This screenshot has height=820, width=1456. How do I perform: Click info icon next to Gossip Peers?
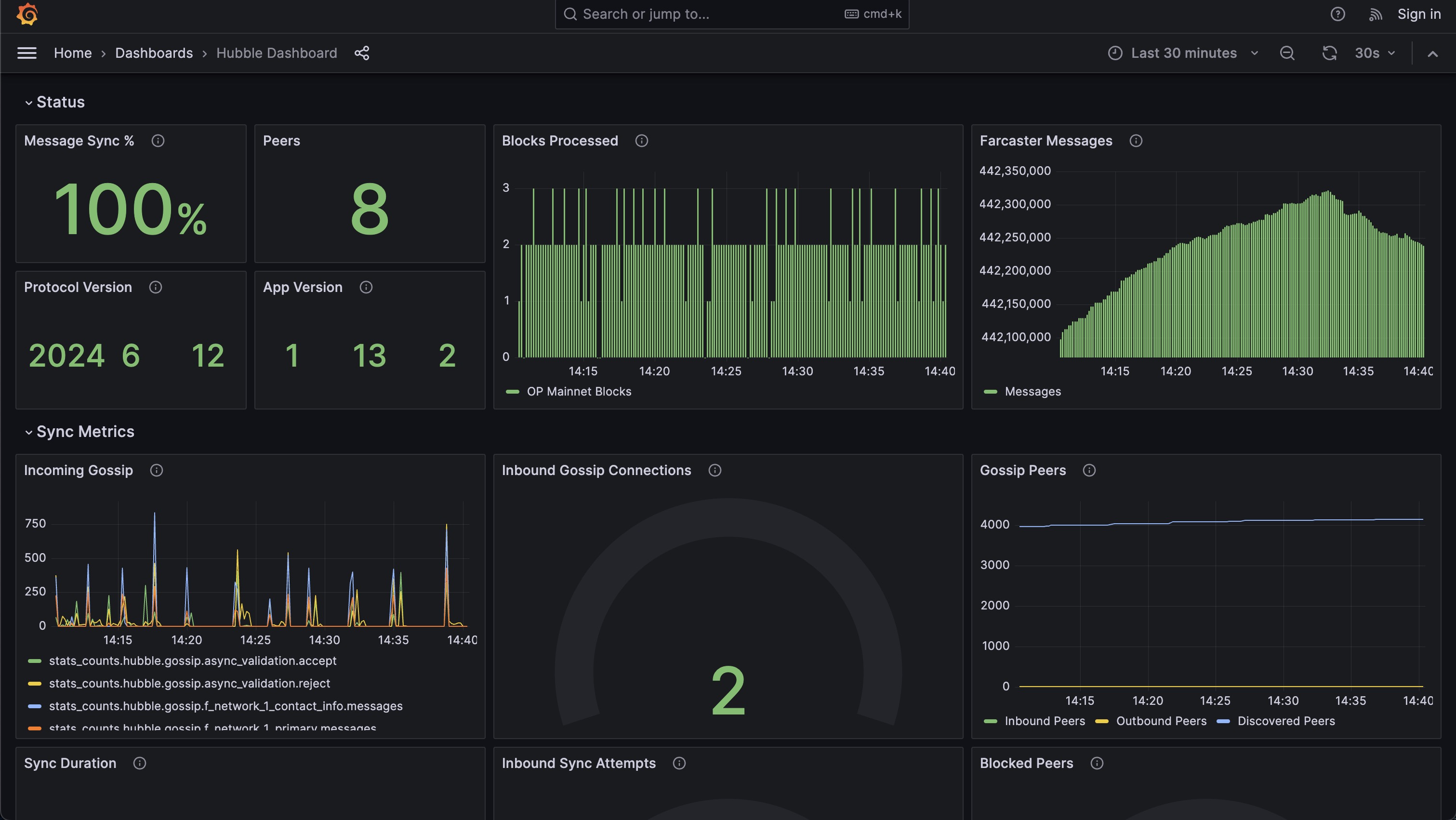(1089, 470)
